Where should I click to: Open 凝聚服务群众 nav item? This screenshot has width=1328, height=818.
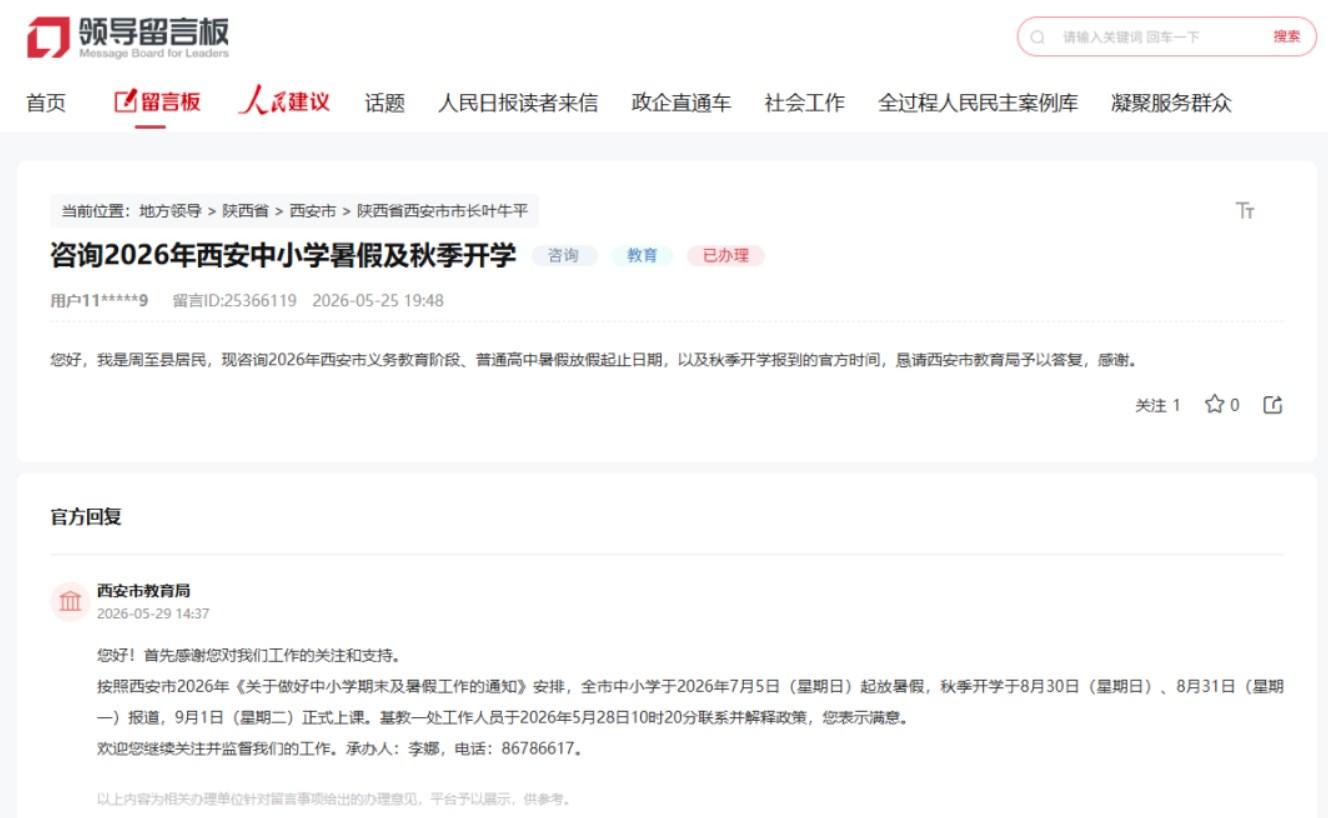coord(1171,103)
